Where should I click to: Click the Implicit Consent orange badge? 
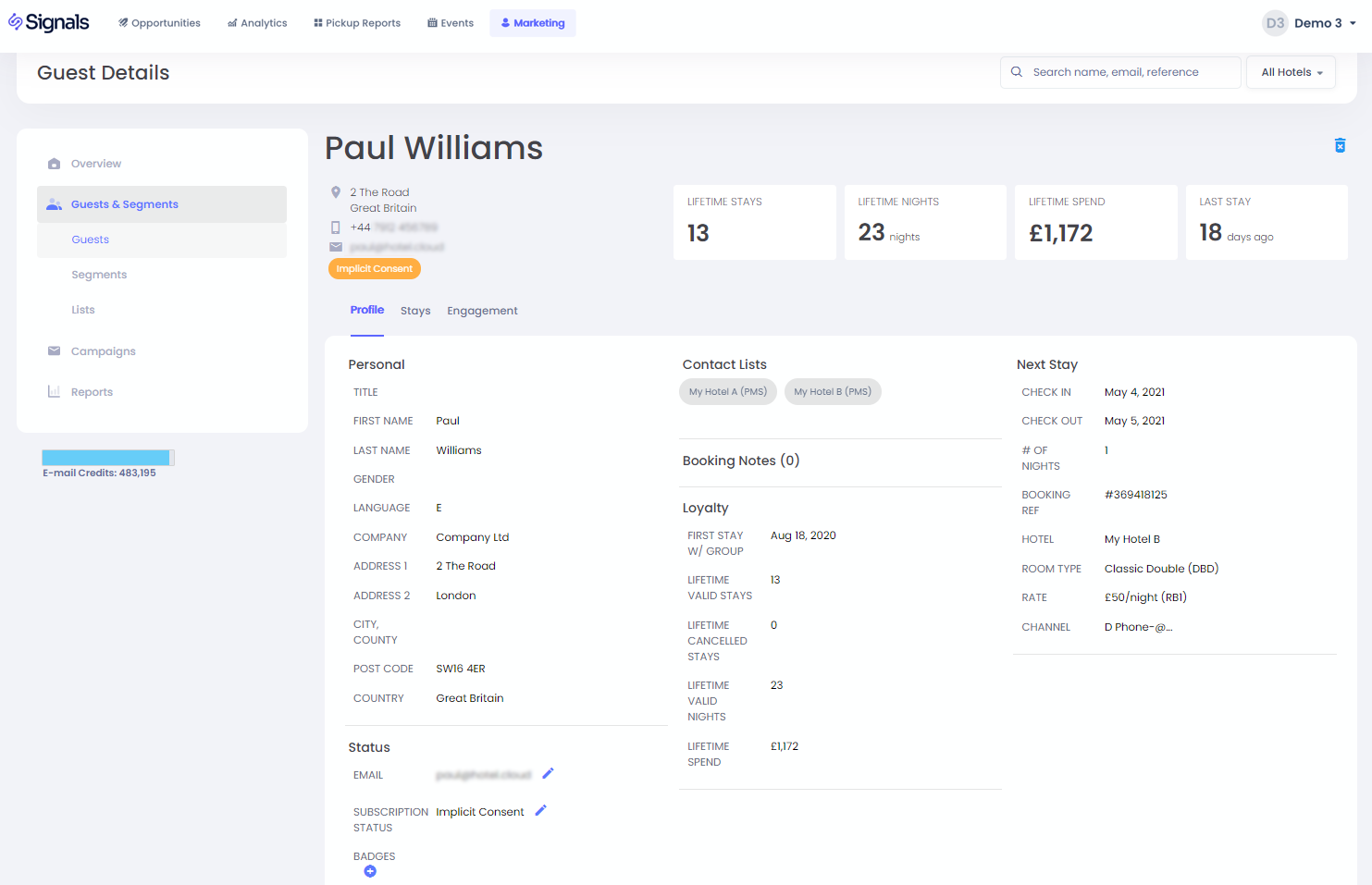point(375,268)
